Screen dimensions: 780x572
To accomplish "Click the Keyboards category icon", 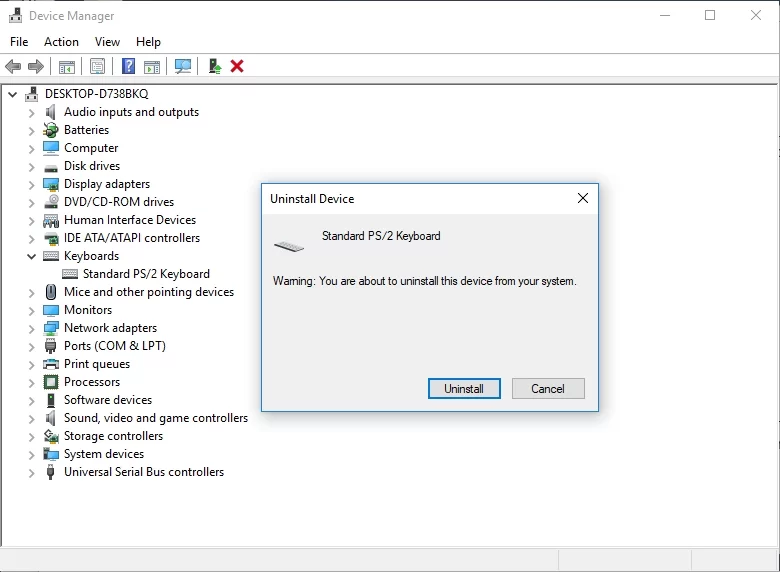I will [x=51, y=256].
